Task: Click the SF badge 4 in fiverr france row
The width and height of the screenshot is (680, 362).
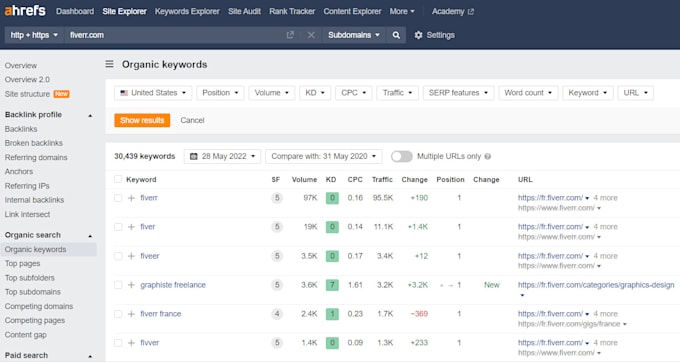Action: pos(277,314)
